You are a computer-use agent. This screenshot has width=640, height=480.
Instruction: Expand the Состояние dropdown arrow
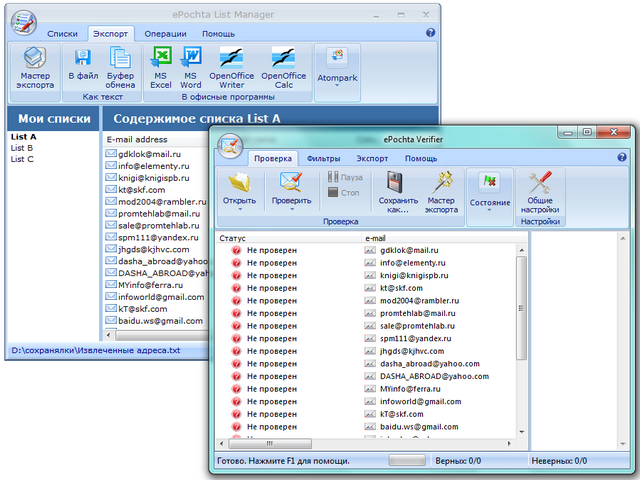pos(489,211)
